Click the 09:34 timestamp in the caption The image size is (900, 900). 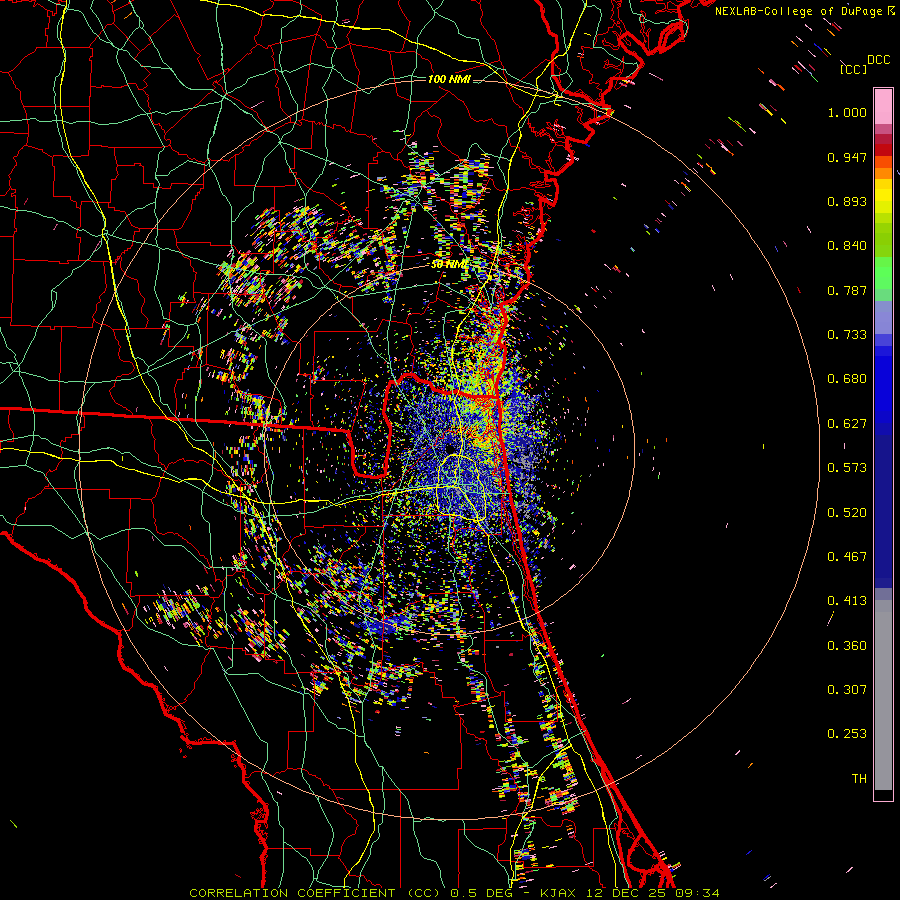(x=697, y=893)
